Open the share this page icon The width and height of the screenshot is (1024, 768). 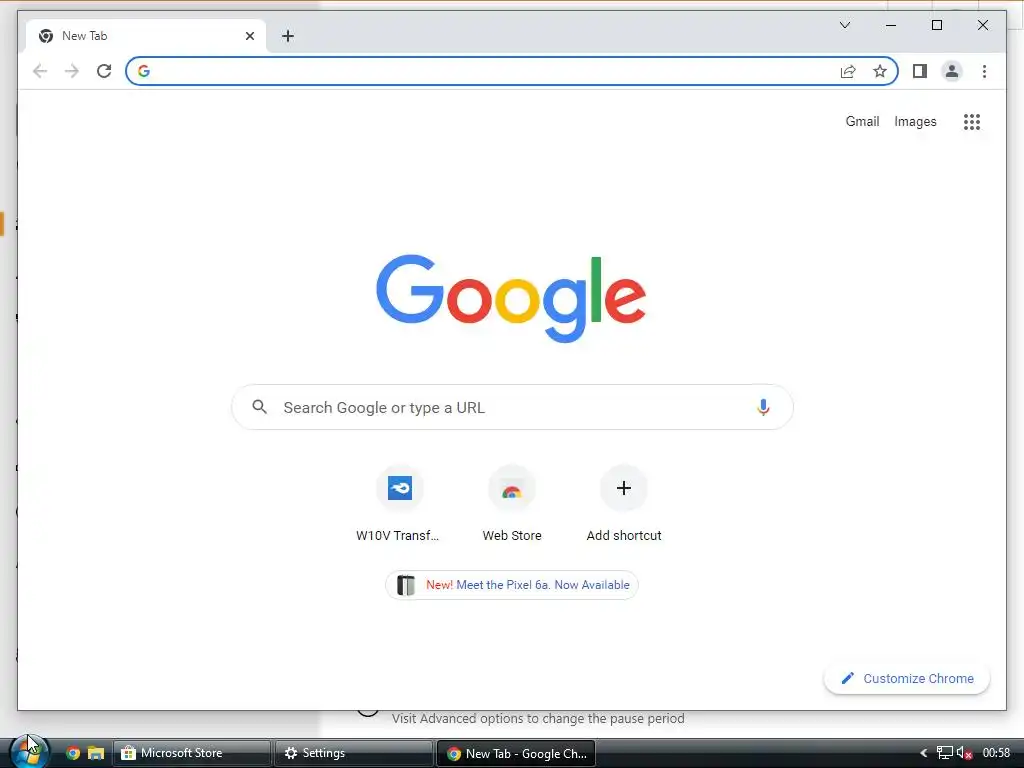(848, 71)
